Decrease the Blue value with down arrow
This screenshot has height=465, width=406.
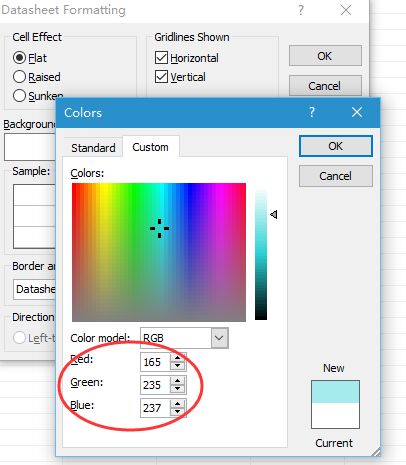(177, 412)
